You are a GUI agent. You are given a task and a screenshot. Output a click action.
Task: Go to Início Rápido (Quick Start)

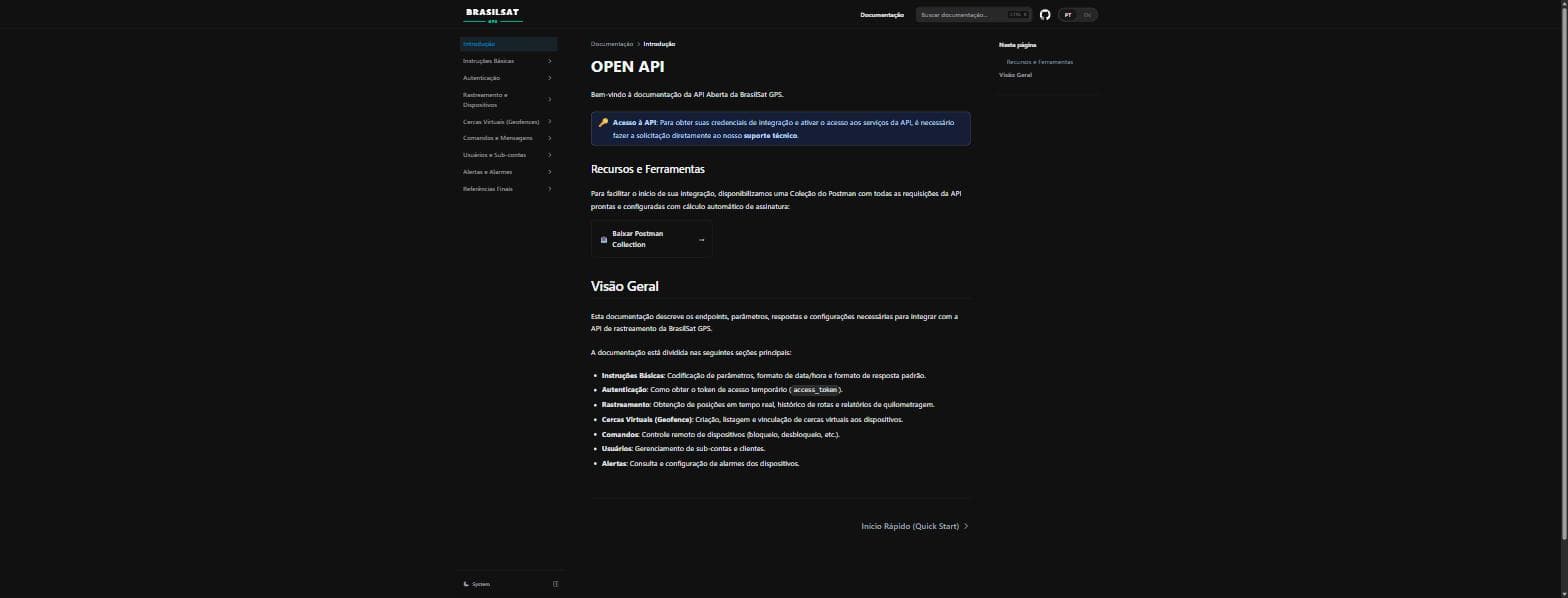tap(915, 526)
